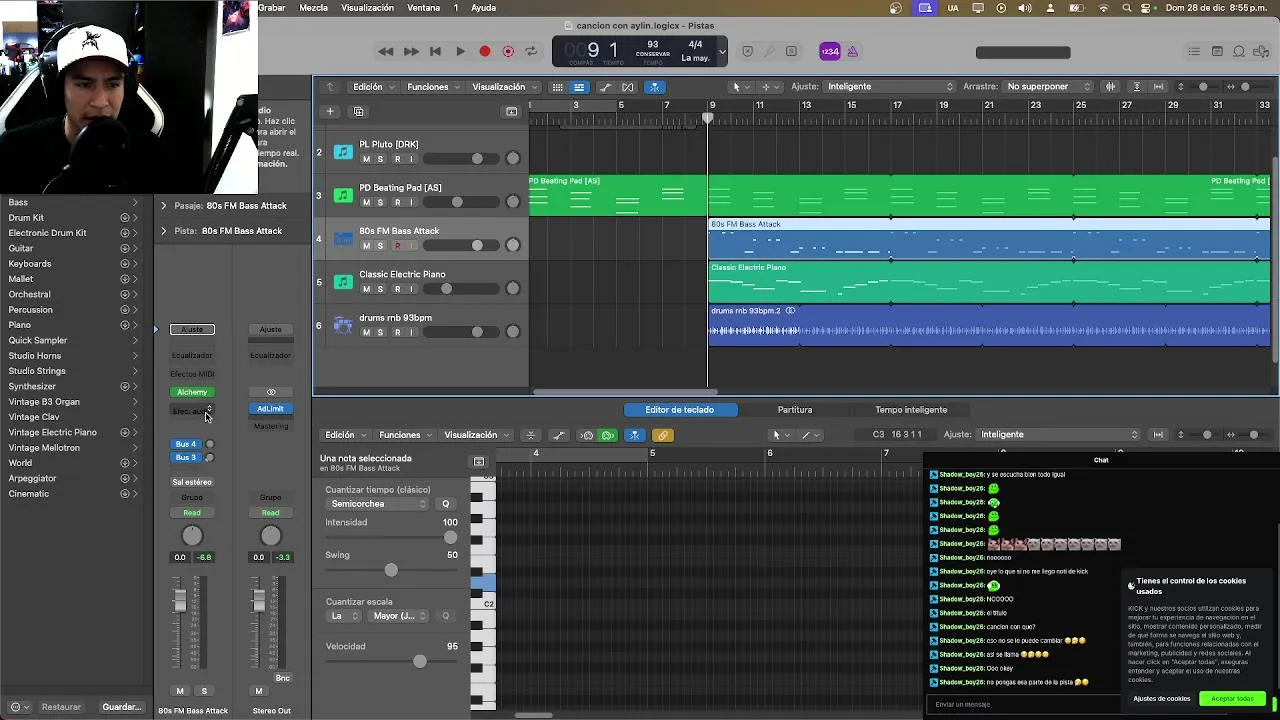Viewport: 1280px width, 720px height.
Task: Click the Q quantize time button
Action: tap(446, 504)
